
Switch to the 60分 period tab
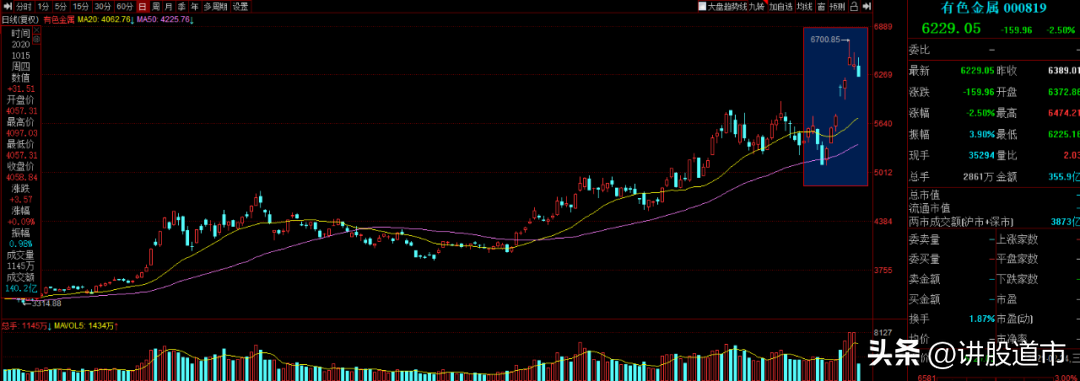coord(125,6)
